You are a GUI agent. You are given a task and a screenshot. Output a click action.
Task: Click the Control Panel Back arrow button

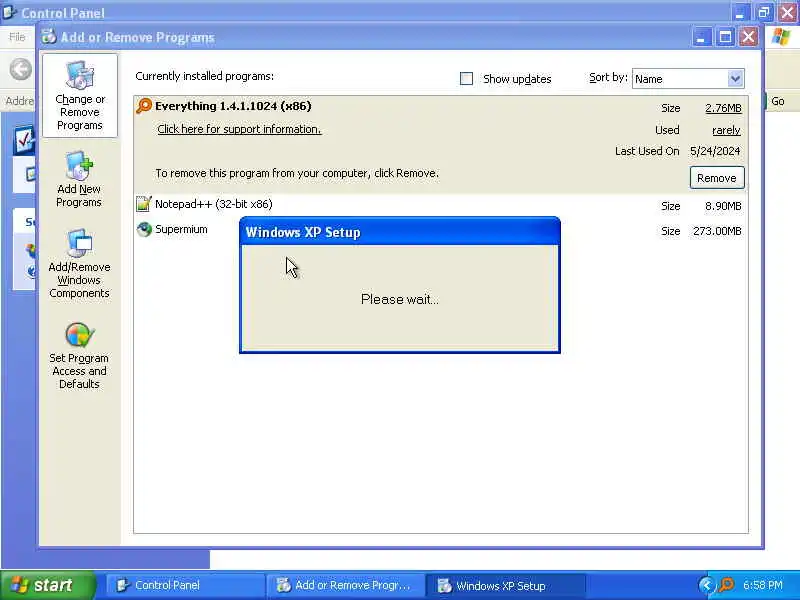21,69
